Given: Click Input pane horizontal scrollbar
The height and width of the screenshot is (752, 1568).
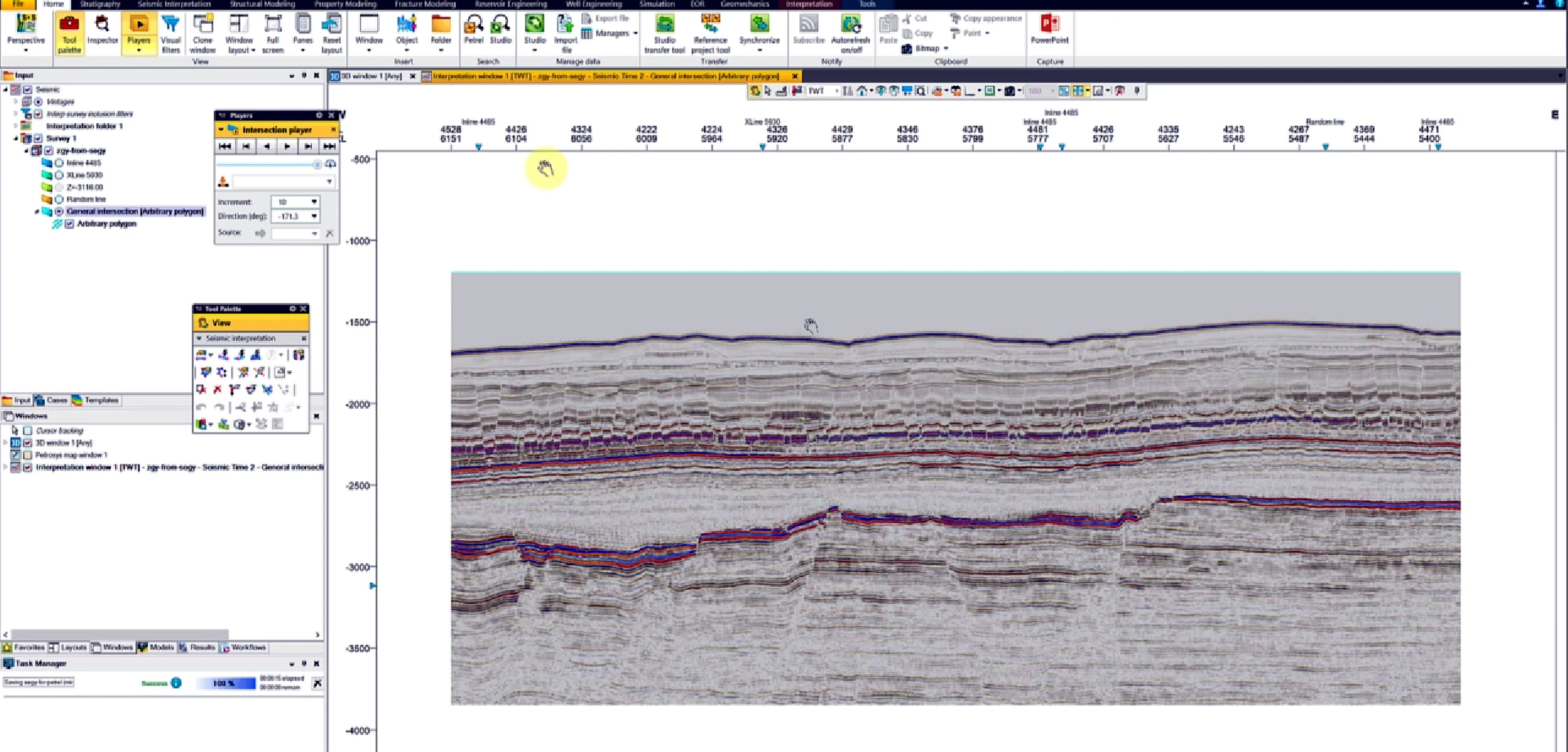Looking at the screenshot, I should [x=120, y=634].
